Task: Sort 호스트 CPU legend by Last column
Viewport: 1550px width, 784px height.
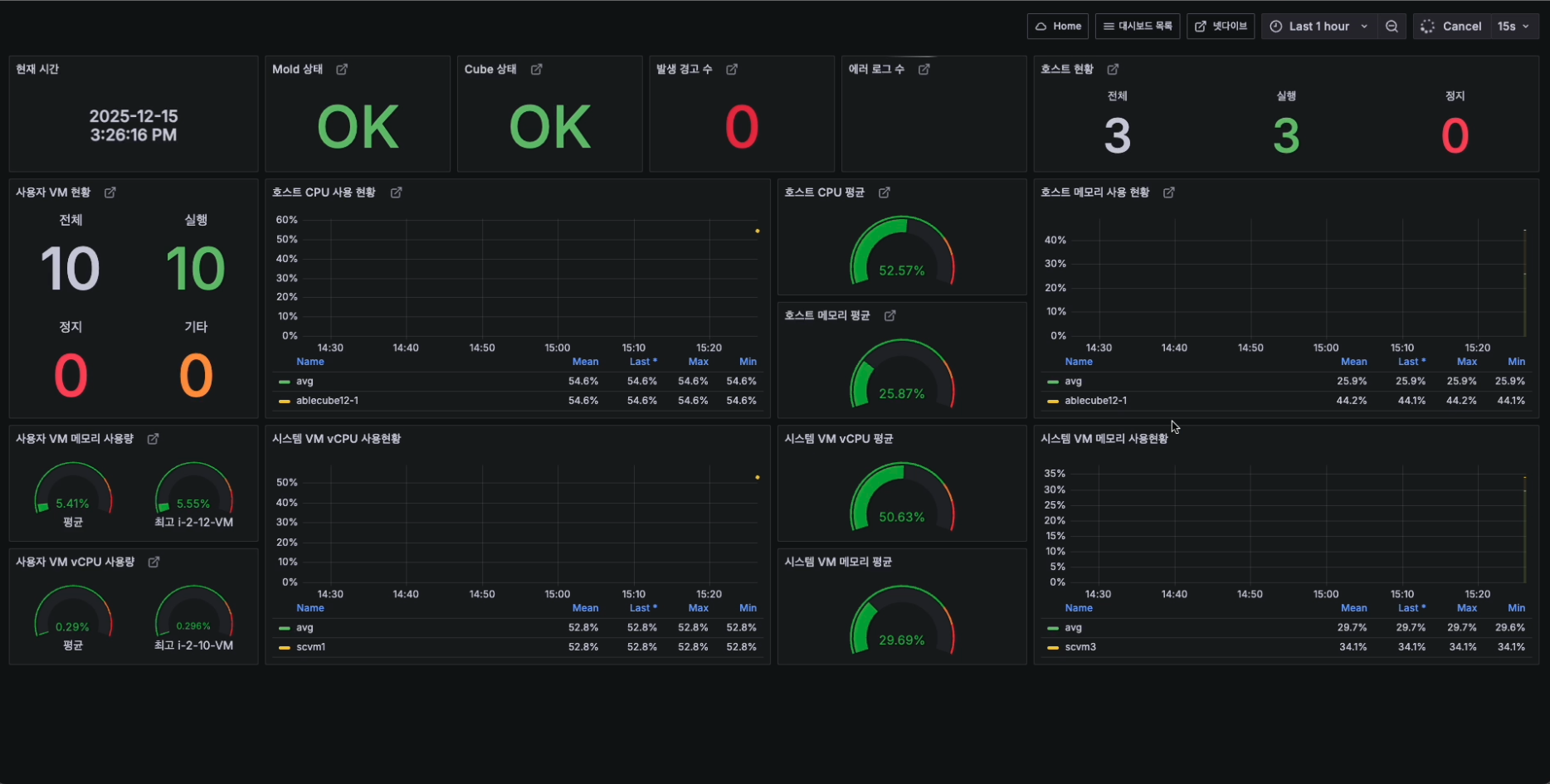Action: [642, 362]
